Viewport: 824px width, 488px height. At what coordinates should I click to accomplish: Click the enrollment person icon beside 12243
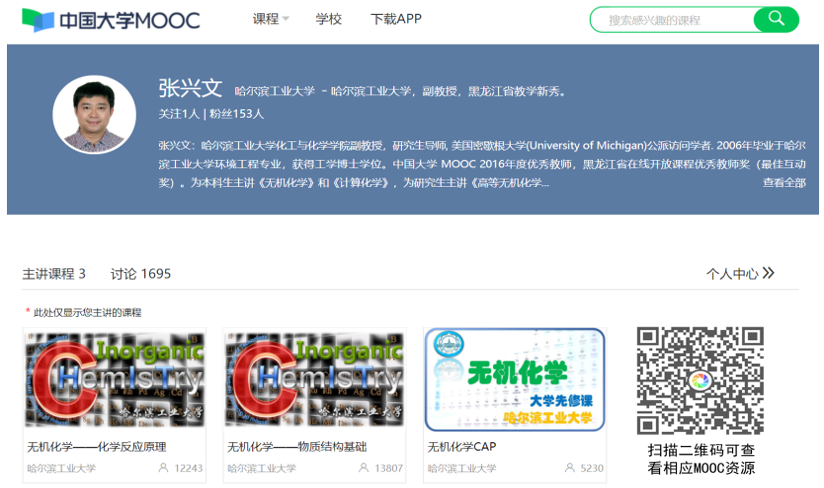[x=163, y=468]
